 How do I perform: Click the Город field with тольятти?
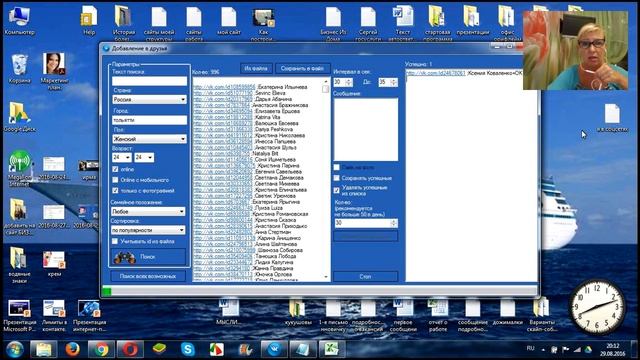pos(149,120)
